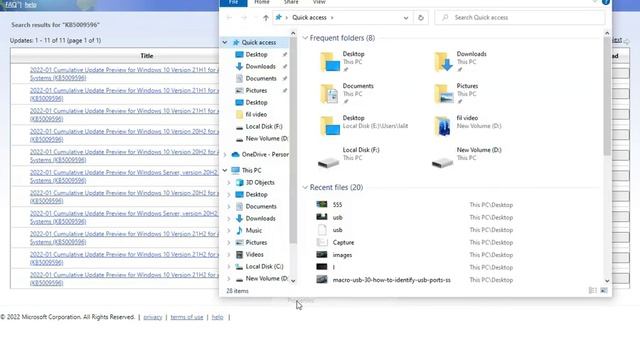Select macro-usb-30-how-to-identify-usb-ports-ss file
The width and height of the screenshot is (640, 360).
point(391,280)
